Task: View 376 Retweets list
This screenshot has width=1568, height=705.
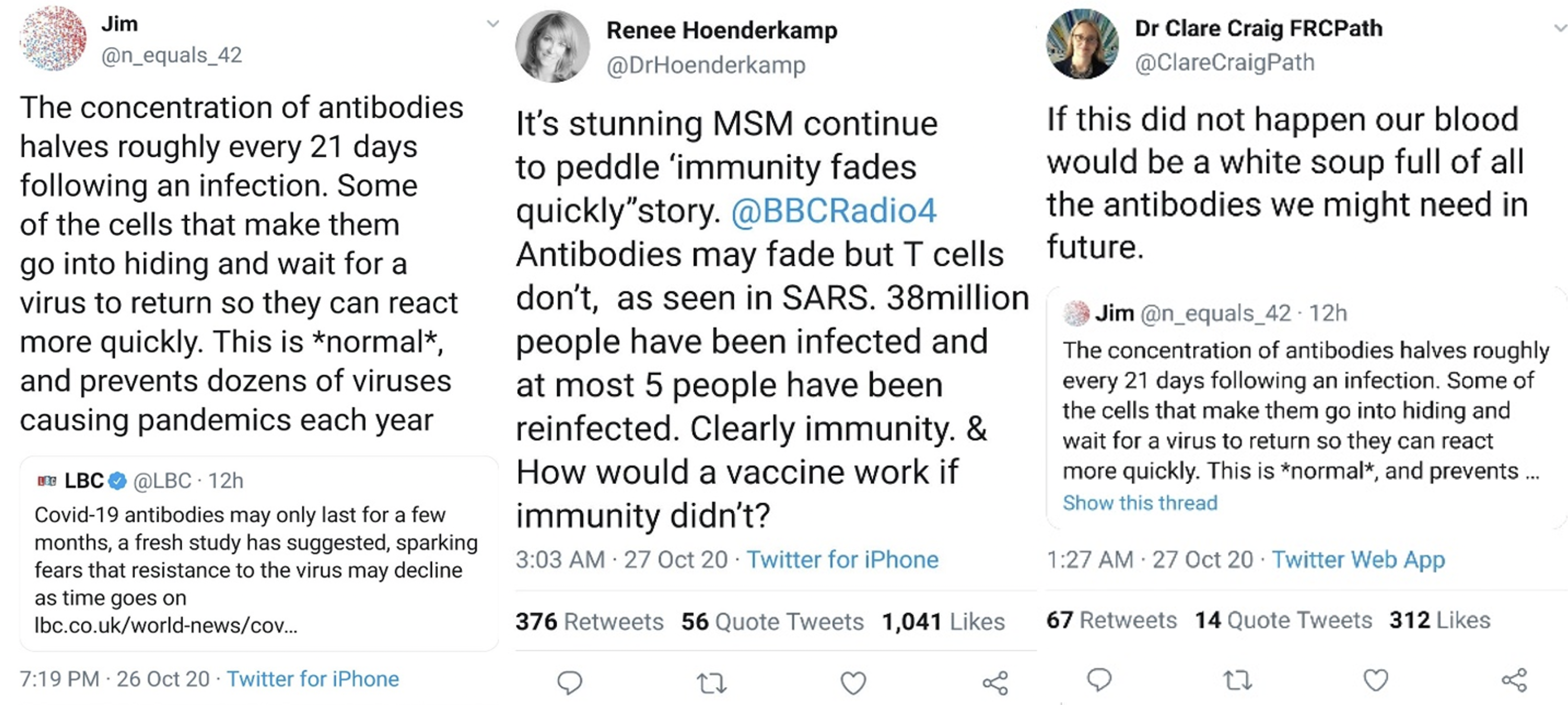Action: (589, 621)
